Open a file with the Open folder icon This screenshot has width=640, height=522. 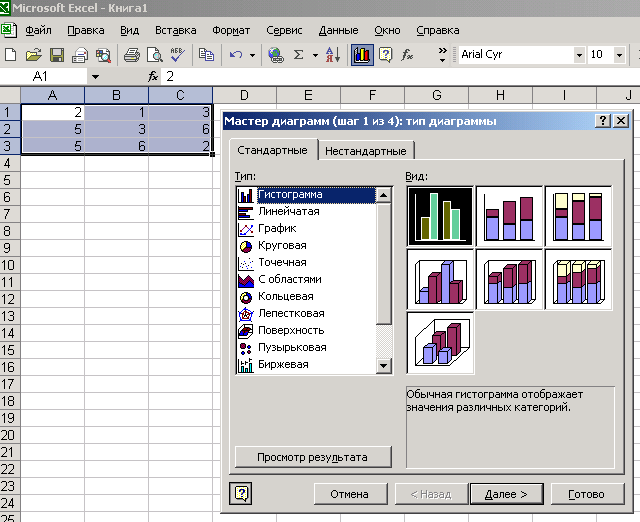pos(33,54)
